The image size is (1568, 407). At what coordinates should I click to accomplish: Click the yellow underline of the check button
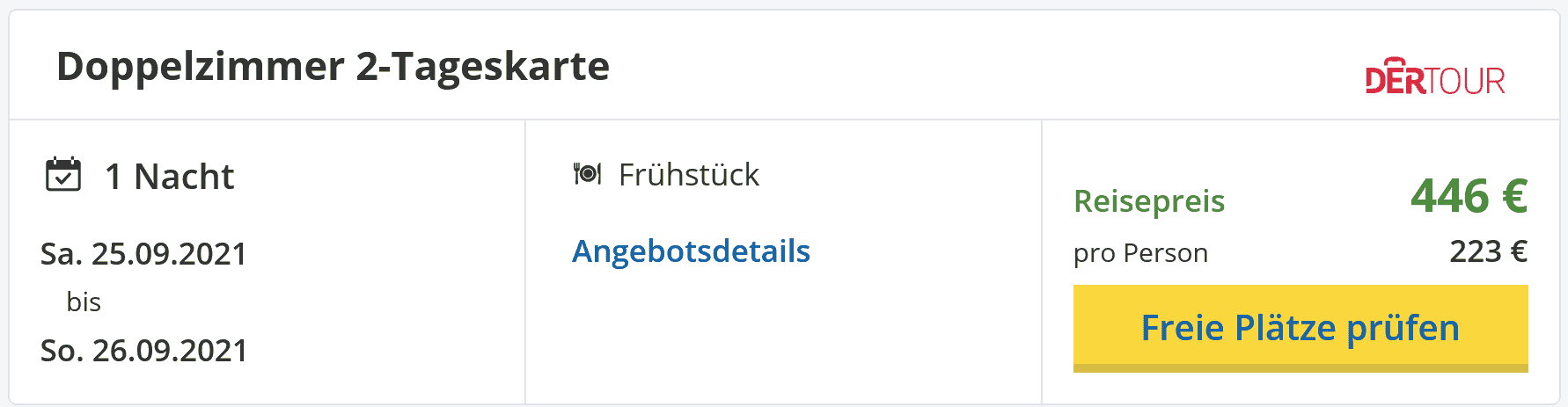click(1301, 368)
